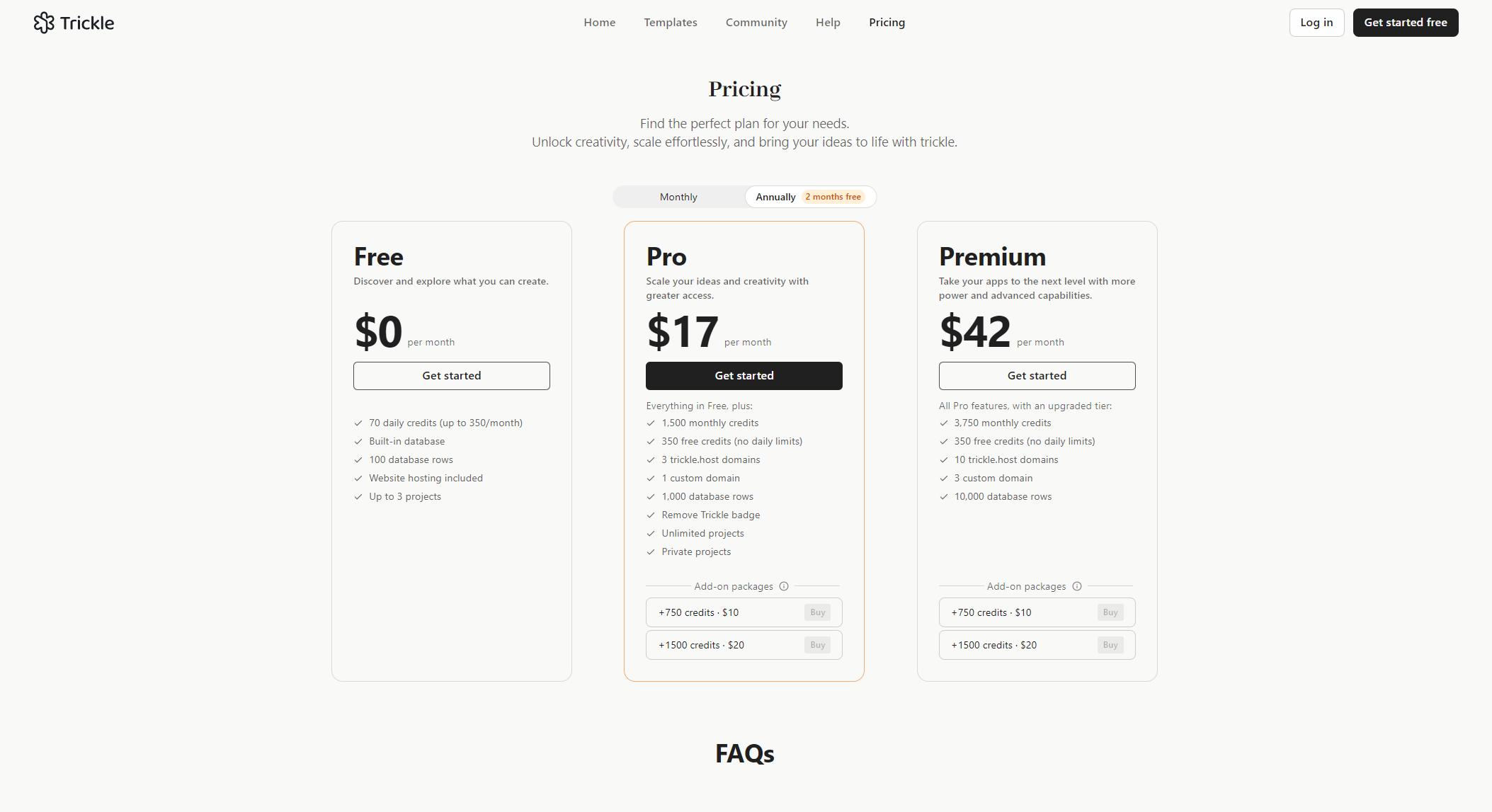
Task: Click Get started on Free plan
Action: click(x=452, y=376)
